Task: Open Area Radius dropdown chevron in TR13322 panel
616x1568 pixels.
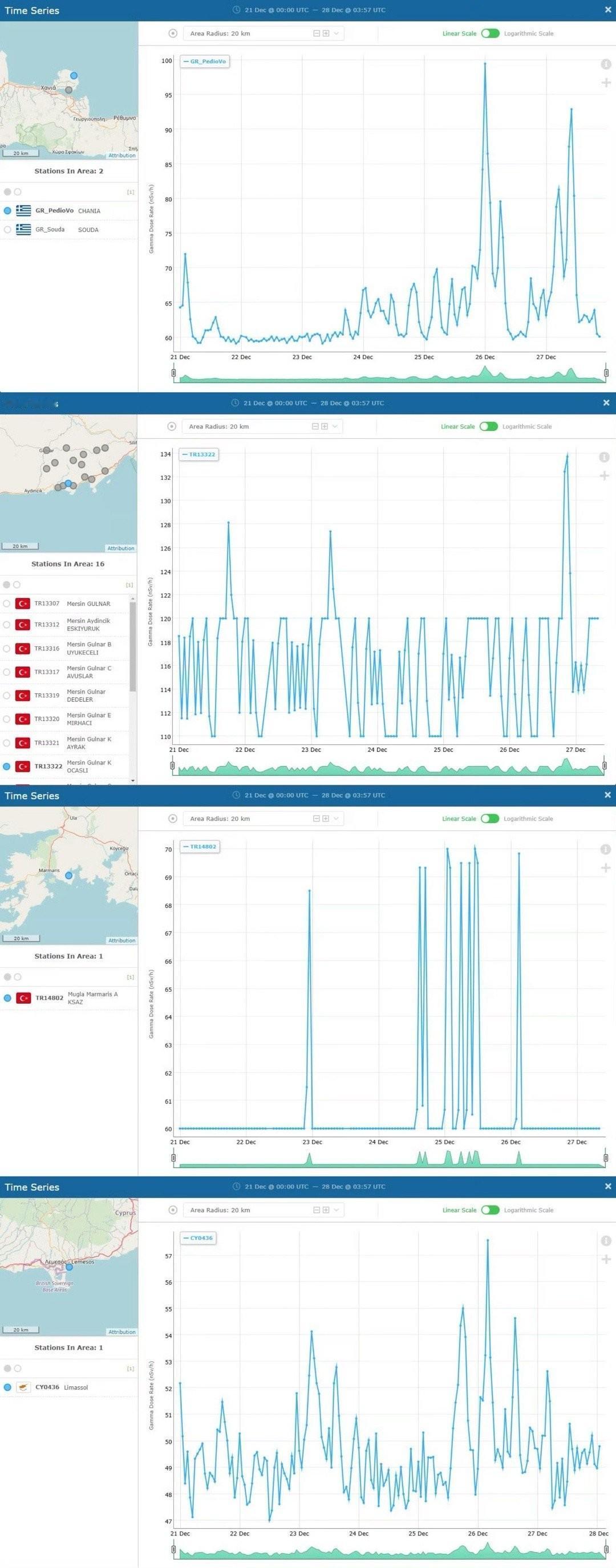Action: click(334, 426)
